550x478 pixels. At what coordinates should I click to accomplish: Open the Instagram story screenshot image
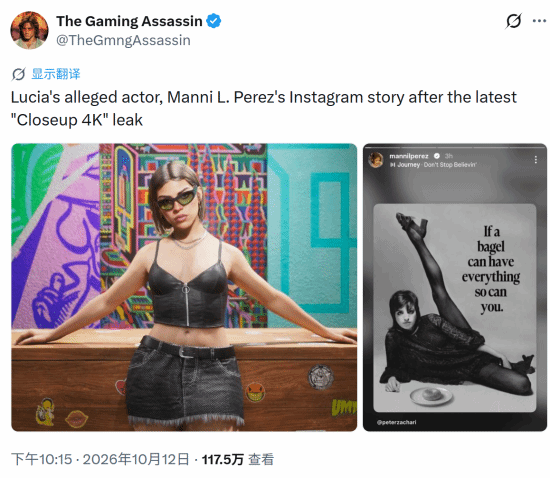pyautogui.click(x=455, y=287)
